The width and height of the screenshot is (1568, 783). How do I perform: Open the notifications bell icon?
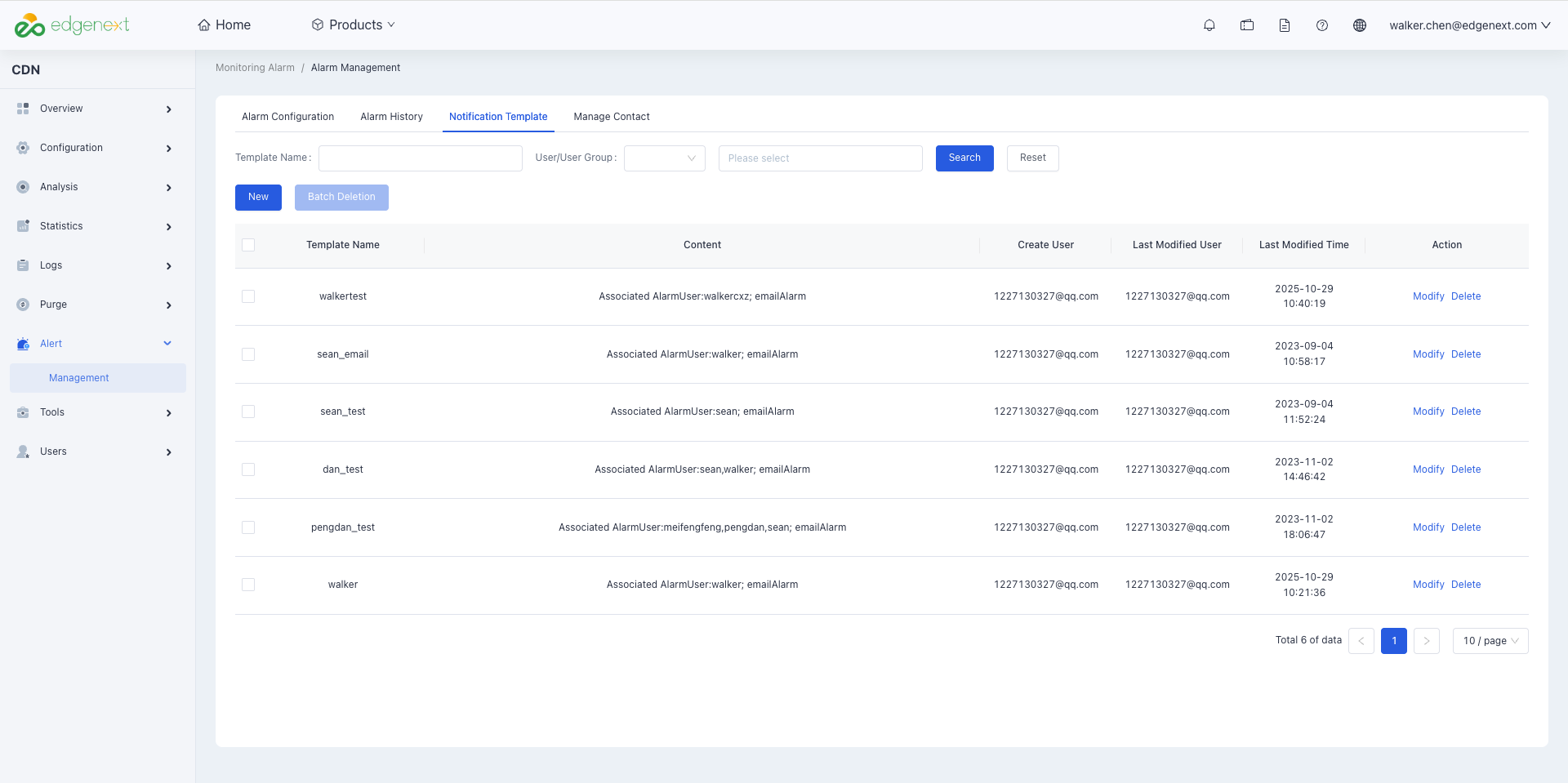coord(1209,25)
